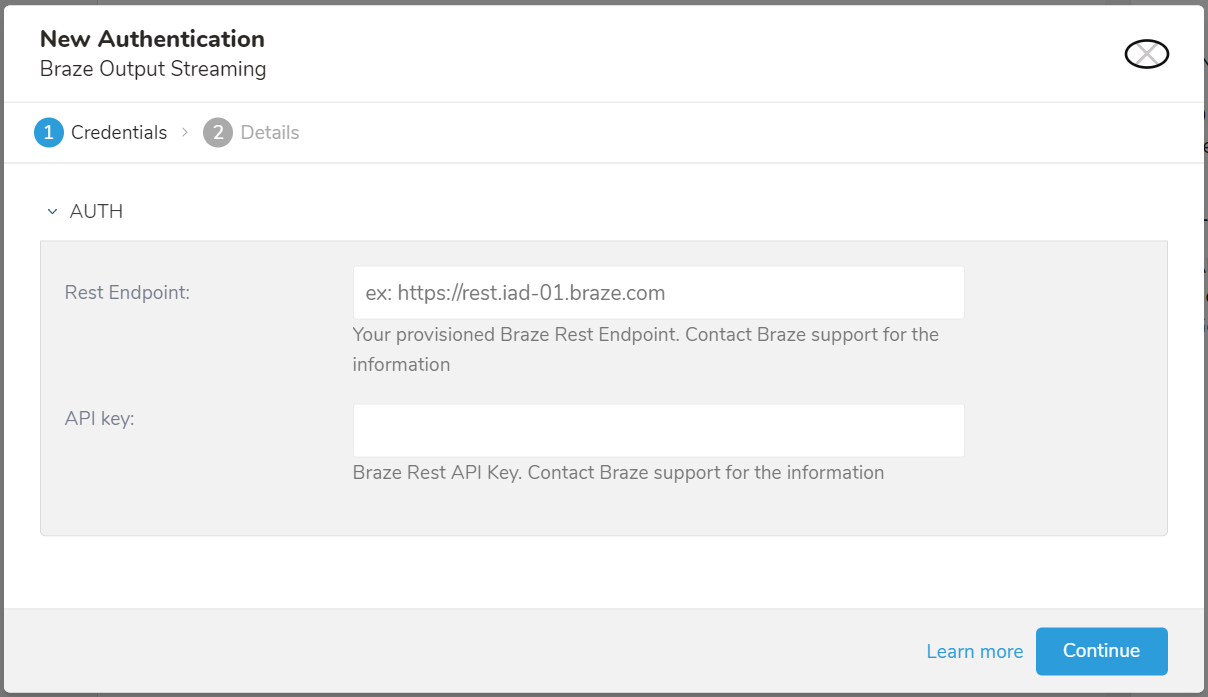Click the step 1 number circle
The width and height of the screenshot is (1208, 697).
point(49,133)
